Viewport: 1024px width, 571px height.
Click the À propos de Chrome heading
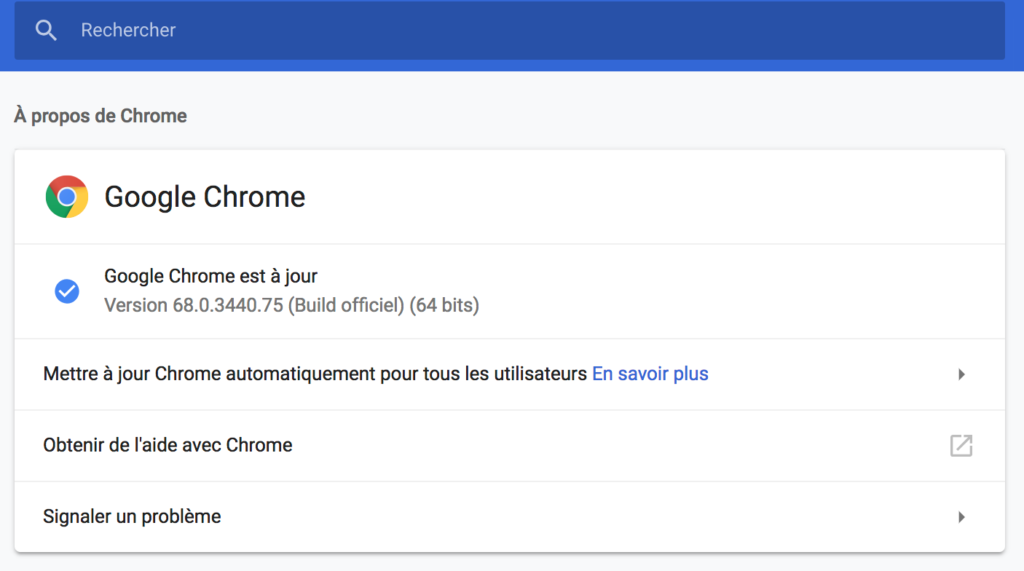pyautogui.click(x=101, y=116)
